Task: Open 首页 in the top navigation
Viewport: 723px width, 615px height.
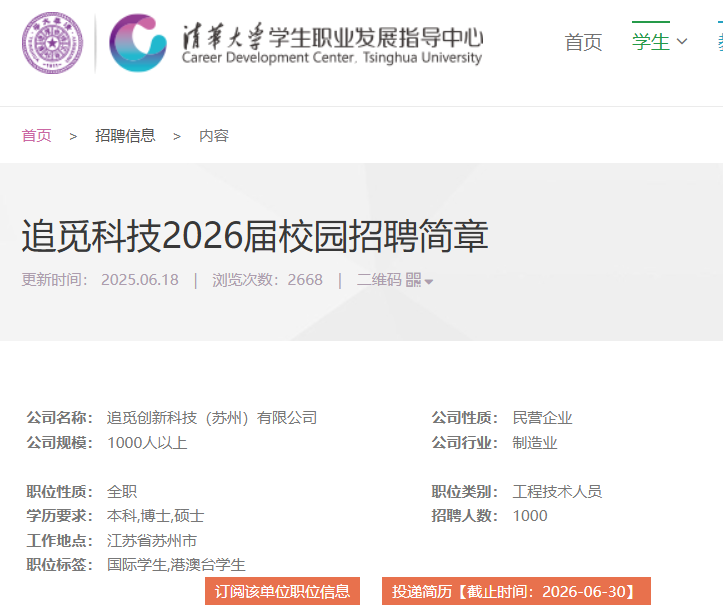Action: (x=584, y=42)
